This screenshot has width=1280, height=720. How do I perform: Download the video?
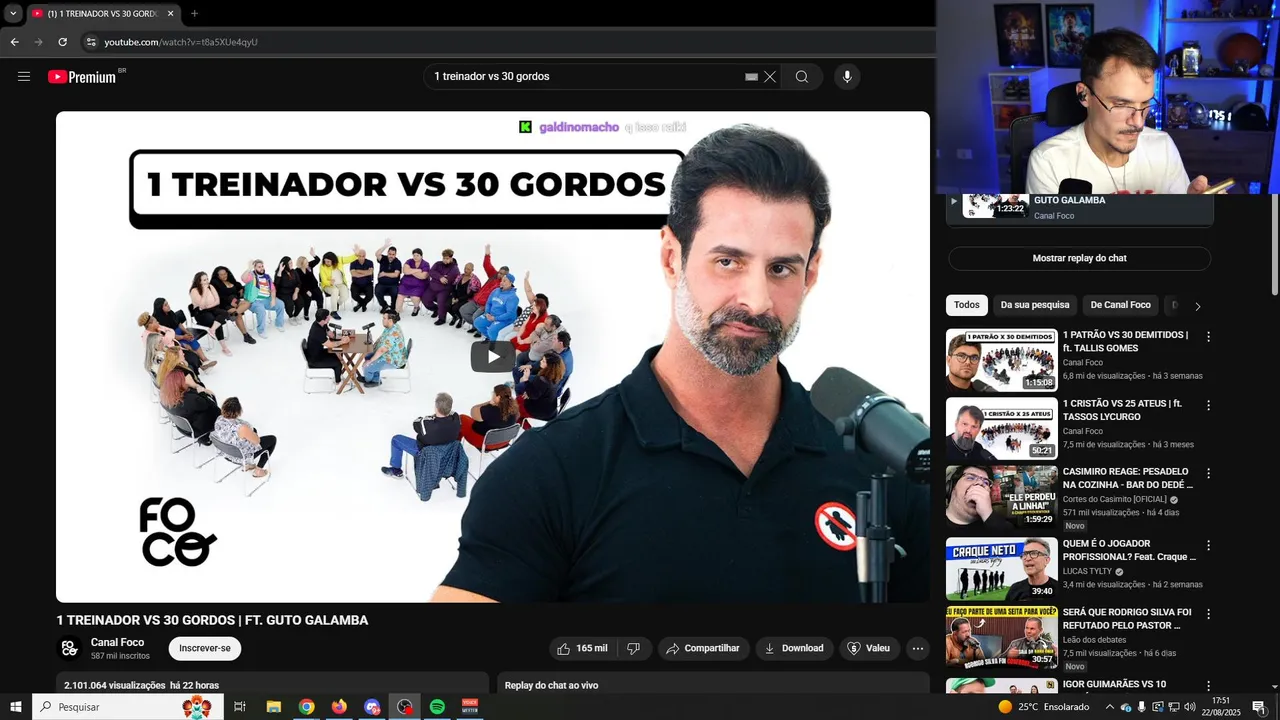794,648
